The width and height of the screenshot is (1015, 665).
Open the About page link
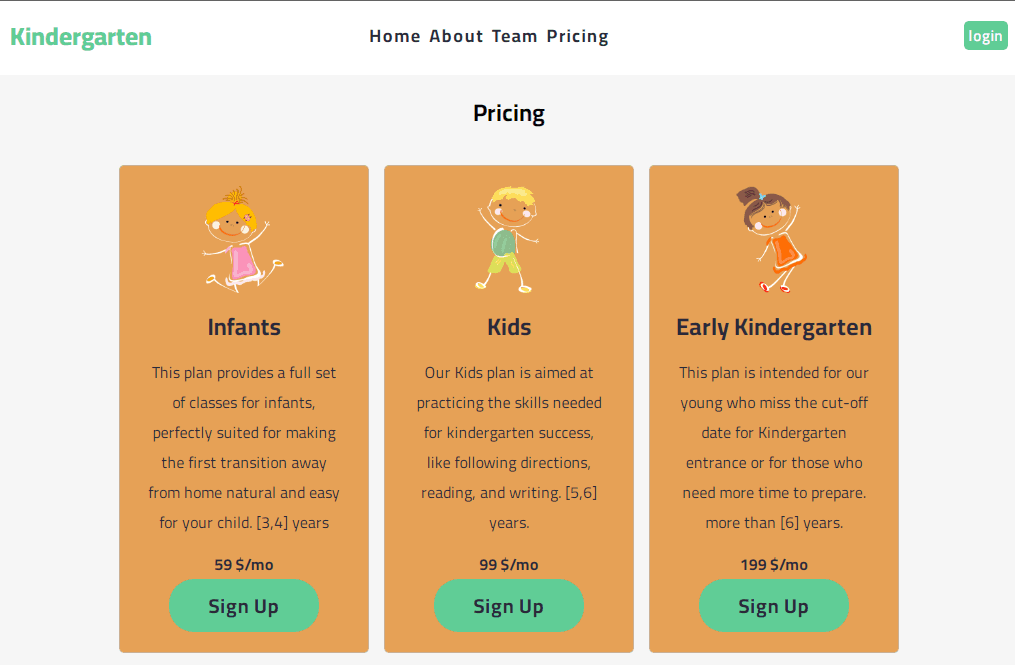coord(456,36)
